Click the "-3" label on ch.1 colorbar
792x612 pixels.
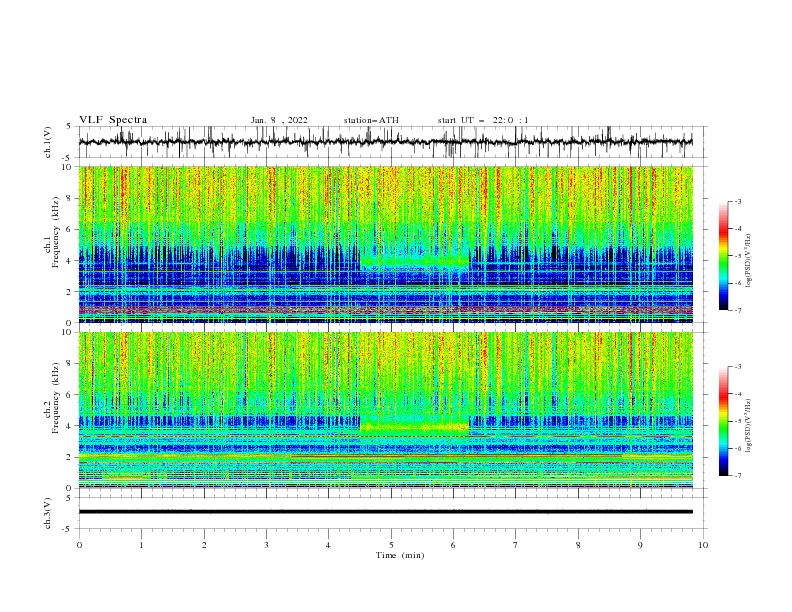(737, 201)
